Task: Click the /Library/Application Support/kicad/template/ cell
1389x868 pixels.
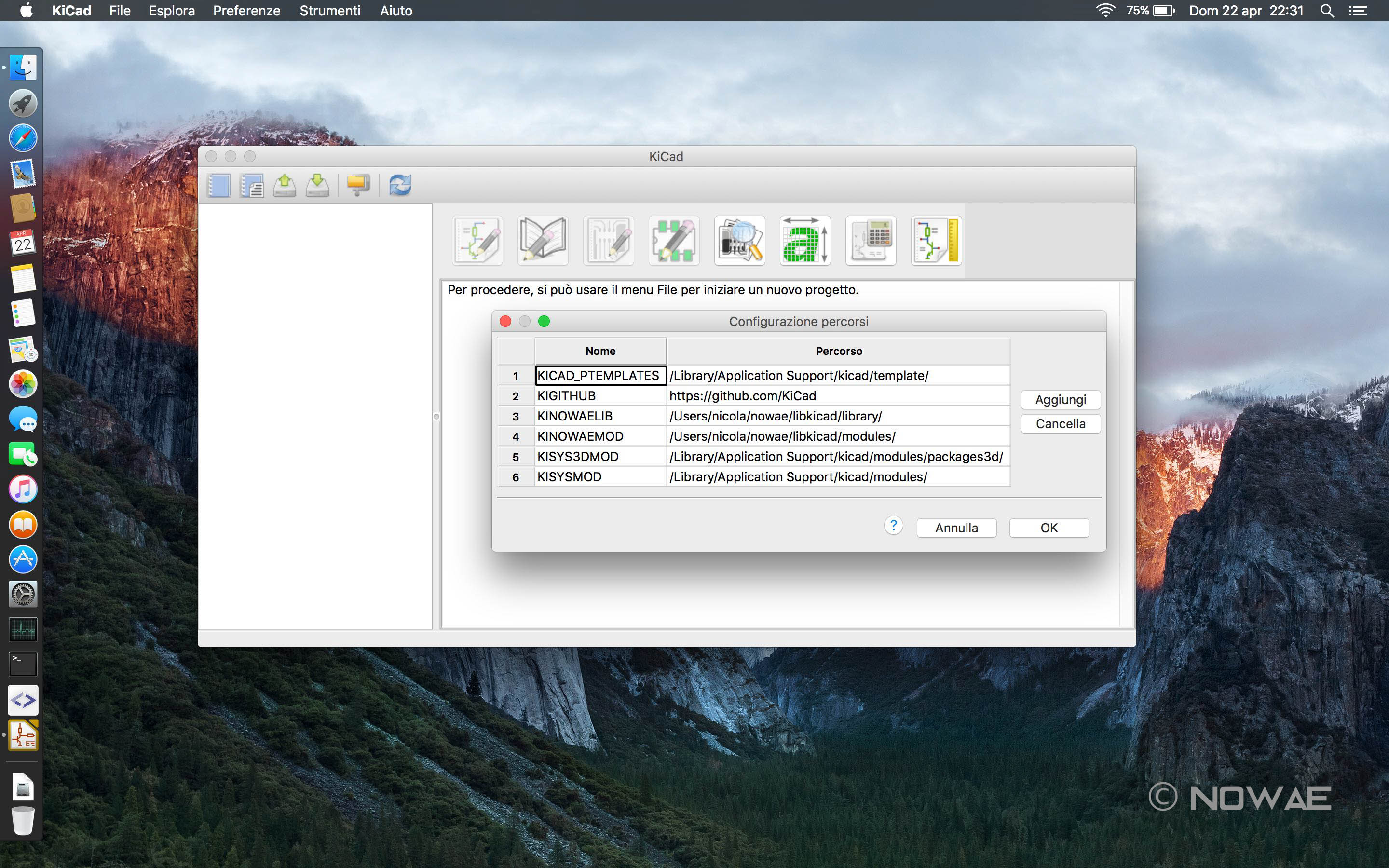Action: [x=838, y=376]
